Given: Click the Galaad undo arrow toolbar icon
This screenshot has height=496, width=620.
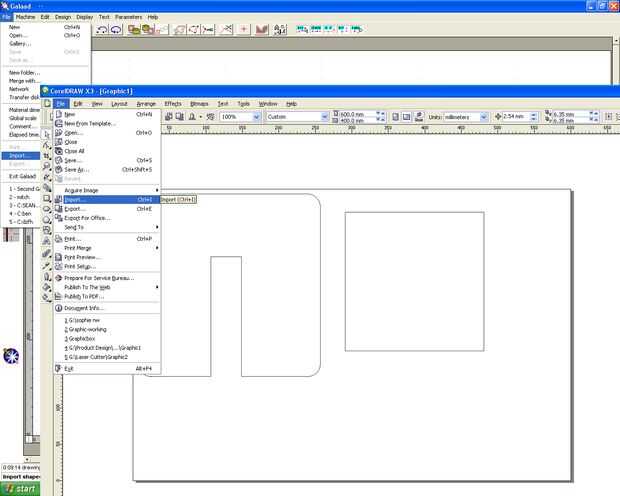Looking at the screenshot, I should coord(102,29).
